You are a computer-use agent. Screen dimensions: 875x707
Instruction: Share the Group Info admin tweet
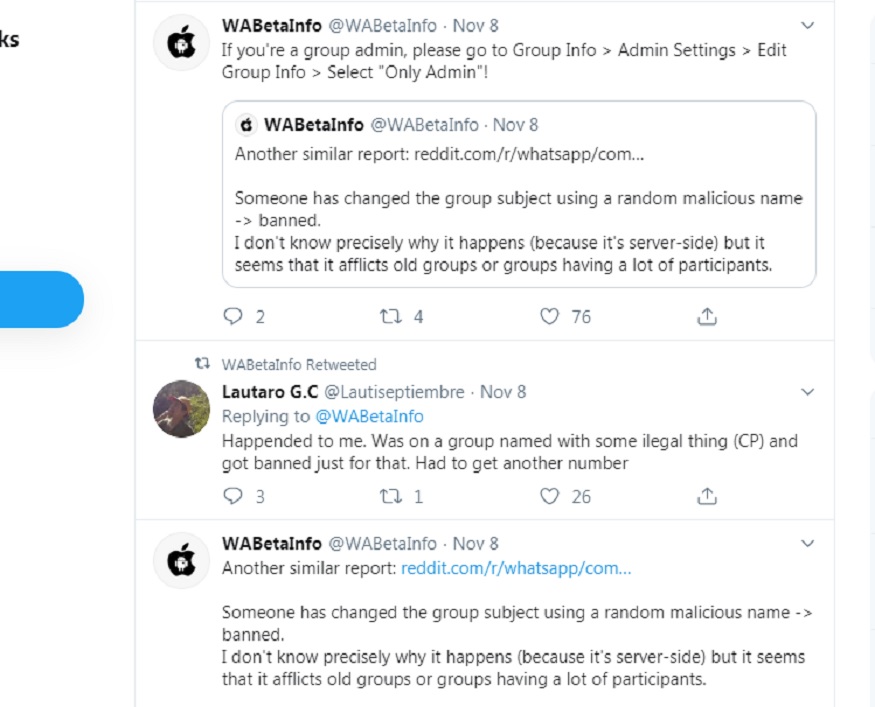point(707,317)
